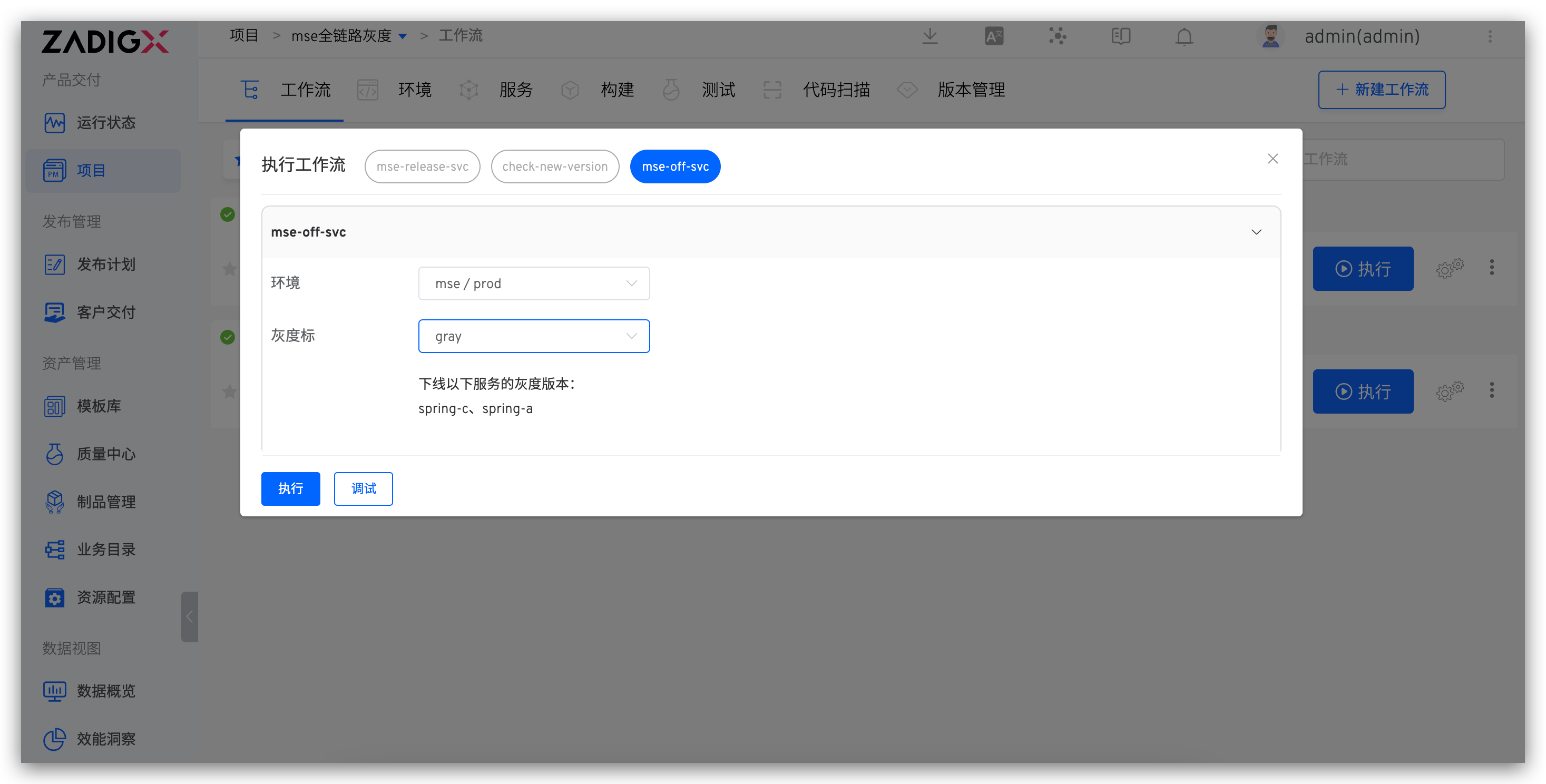
Task: Select the mse-release-svc stage tab
Action: coord(422,166)
